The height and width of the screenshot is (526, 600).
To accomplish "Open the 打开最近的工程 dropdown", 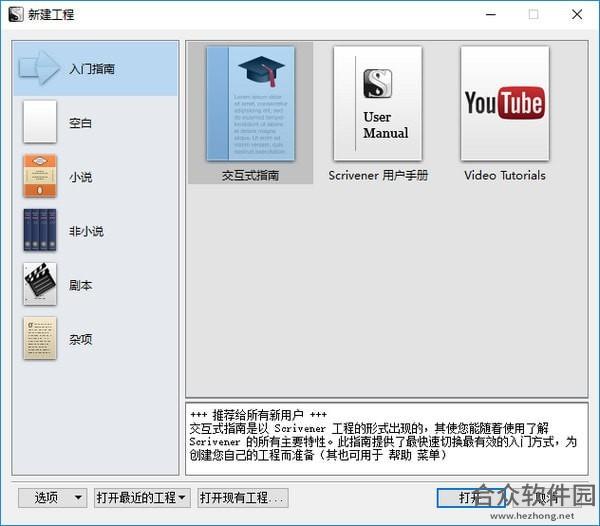I will coord(142,498).
